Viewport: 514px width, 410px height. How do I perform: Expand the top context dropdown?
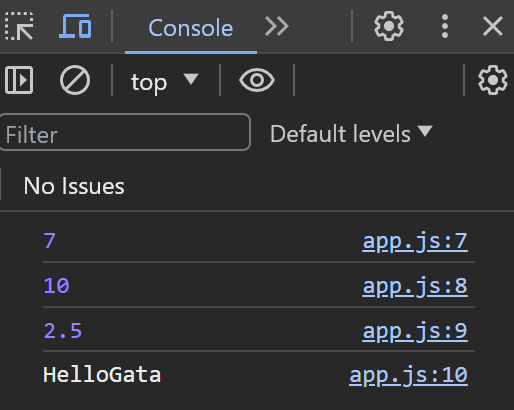(x=165, y=81)
